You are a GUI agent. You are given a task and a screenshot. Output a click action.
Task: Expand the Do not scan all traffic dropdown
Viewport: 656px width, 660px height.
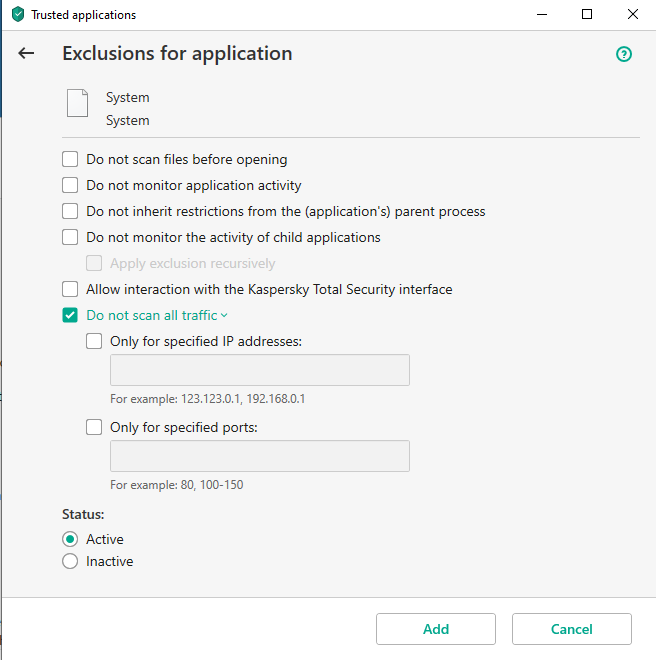click(x=157, y=315)
